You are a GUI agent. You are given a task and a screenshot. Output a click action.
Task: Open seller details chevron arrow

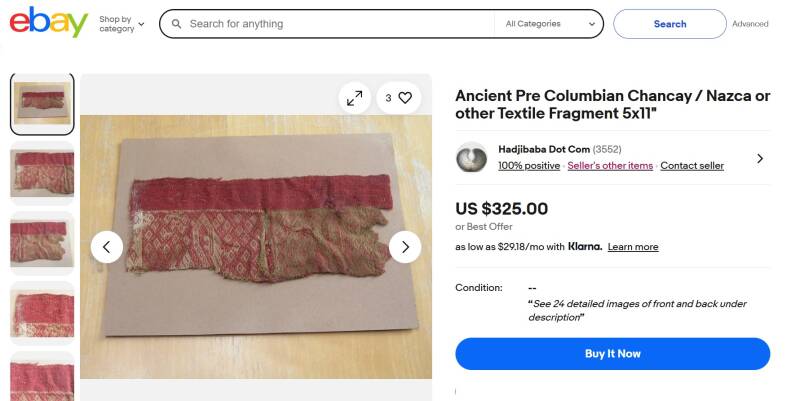point(759,158)
